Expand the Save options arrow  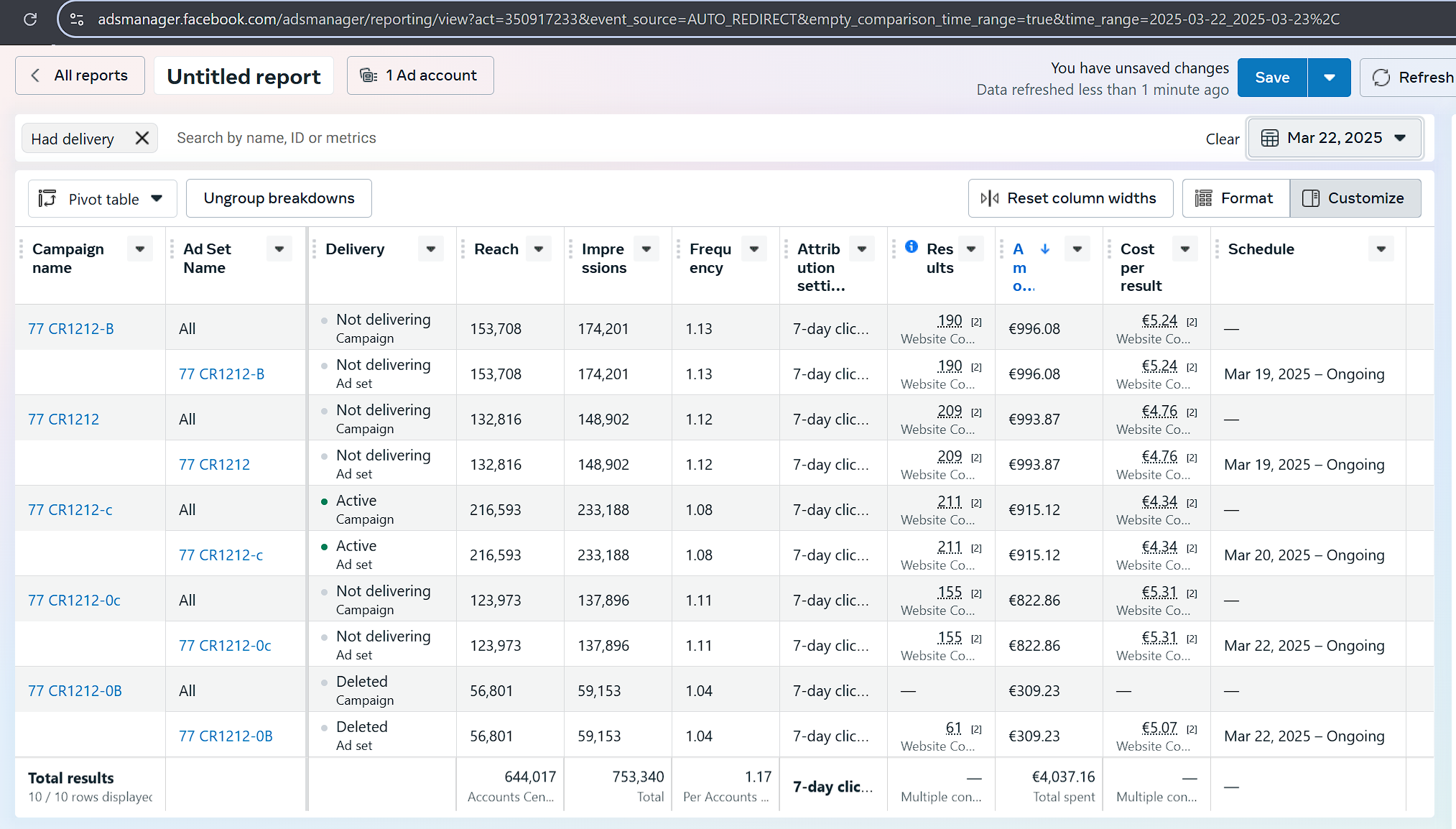[1330, 78]
